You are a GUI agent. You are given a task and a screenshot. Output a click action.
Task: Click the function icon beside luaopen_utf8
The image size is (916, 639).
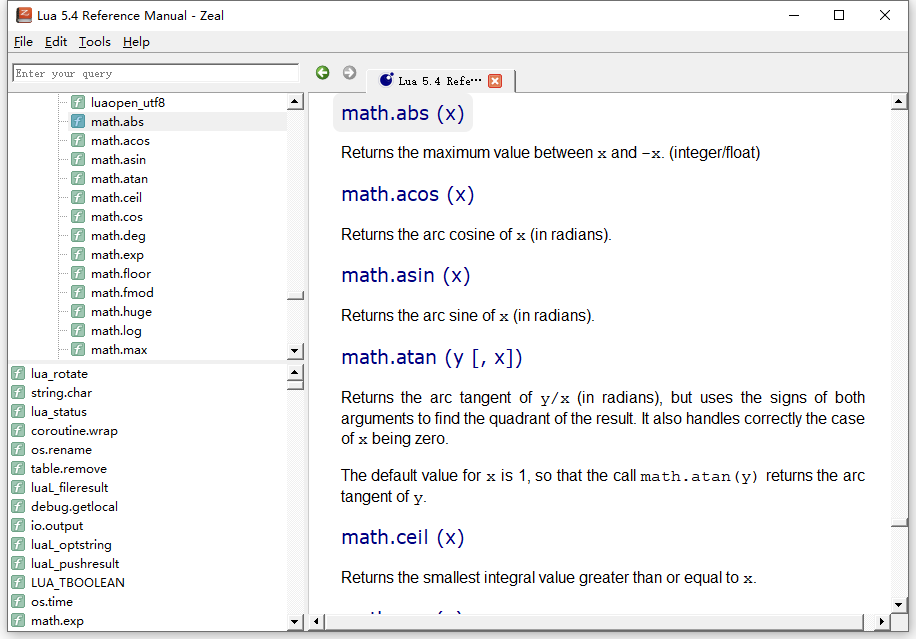pos(78,102)
